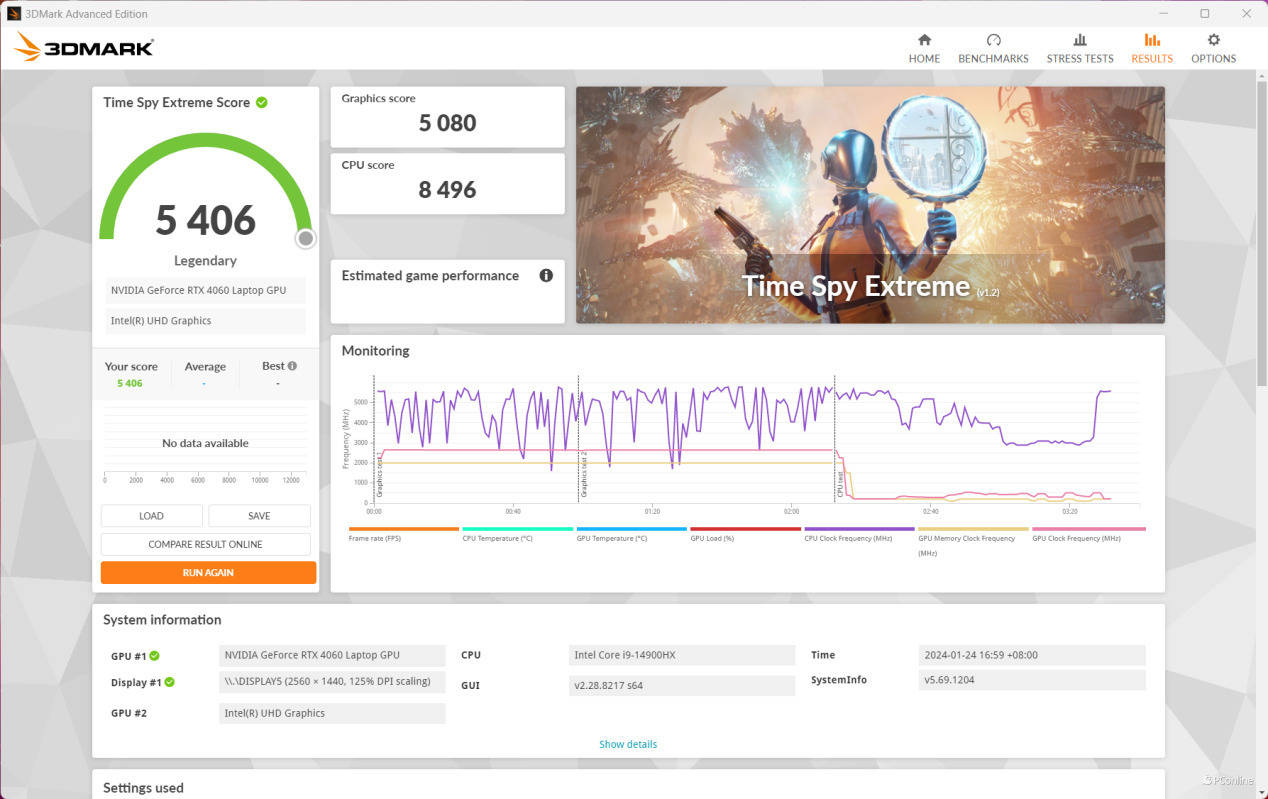Click the info icon beside Estimated game performance
Image resolution: width=1268 pixels, height=799 pixels.
pyautogui.click(x=546, y=275)
